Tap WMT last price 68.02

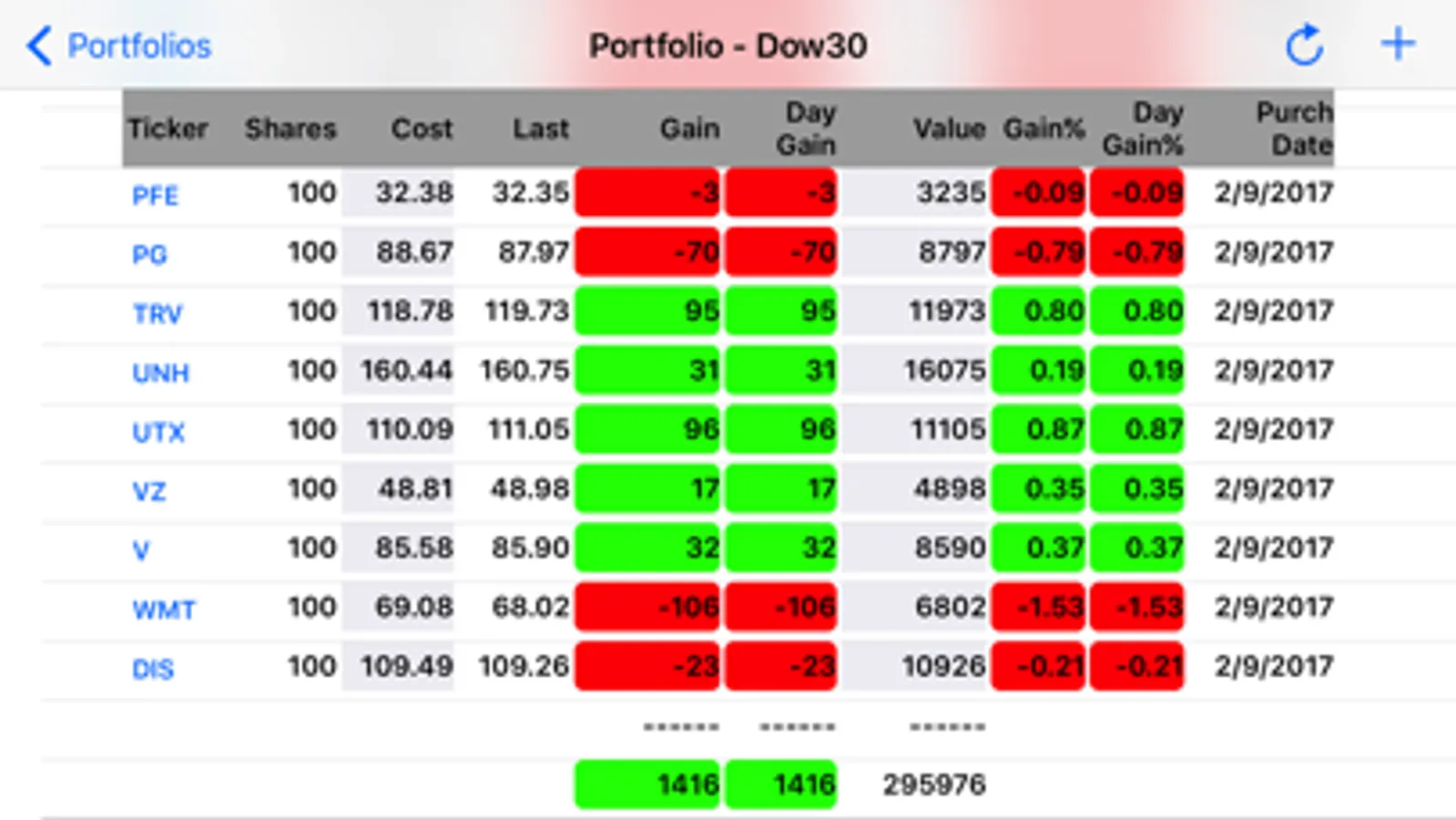530,607
